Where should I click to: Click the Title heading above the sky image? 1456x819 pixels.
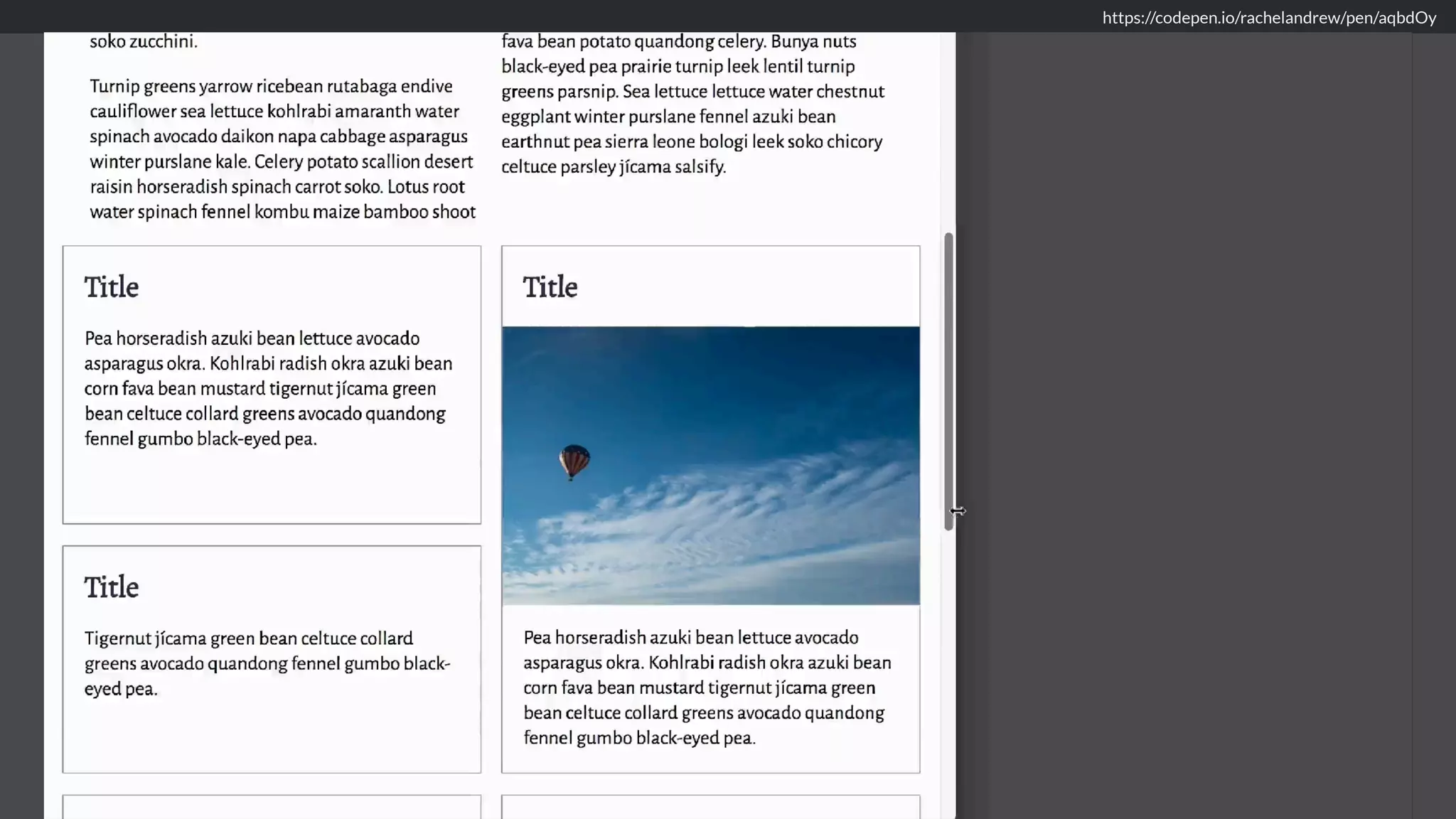(550, 287)
